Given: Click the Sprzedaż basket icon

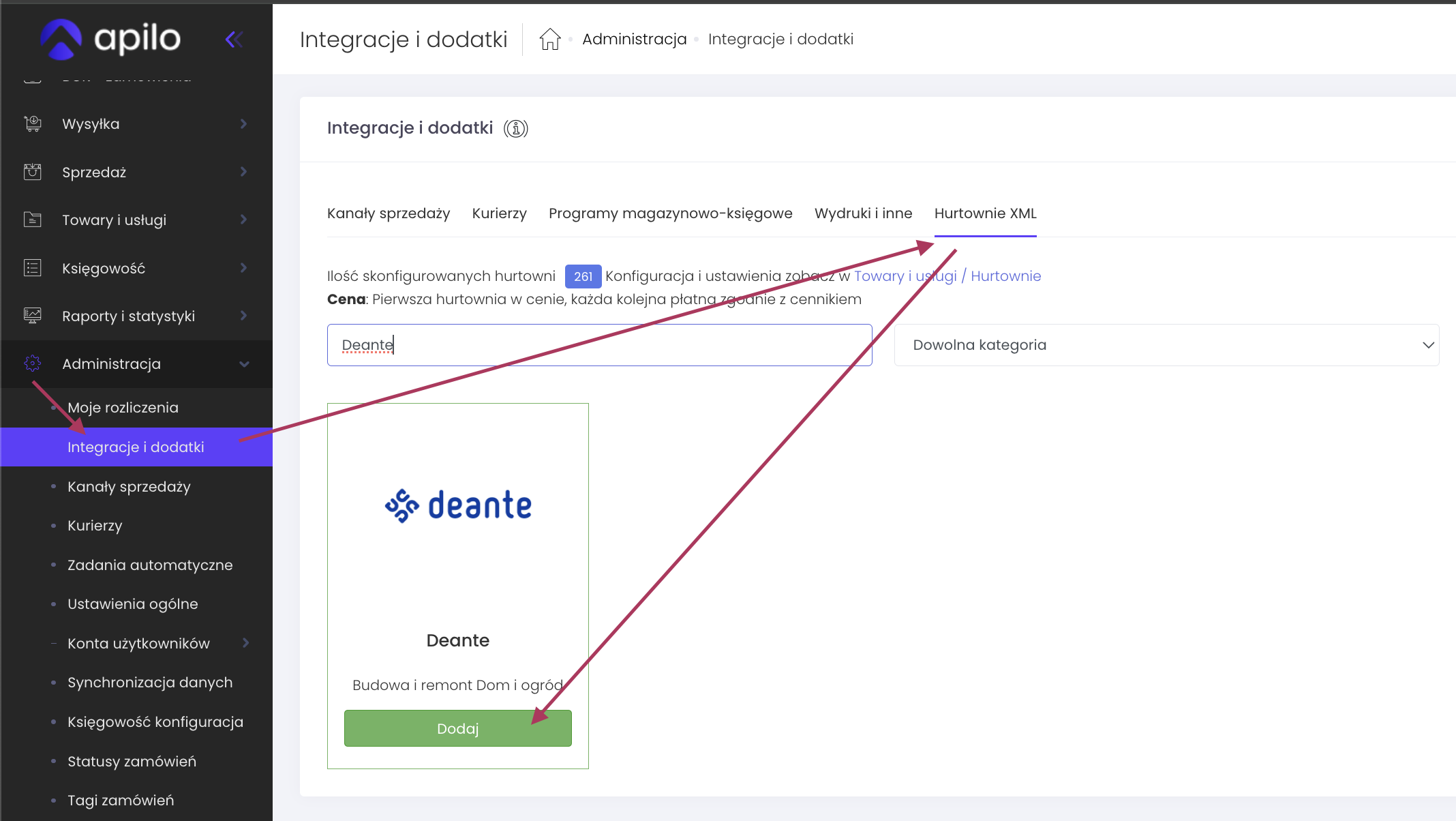Looking at the screenshot, I should (x=33, y=172).
